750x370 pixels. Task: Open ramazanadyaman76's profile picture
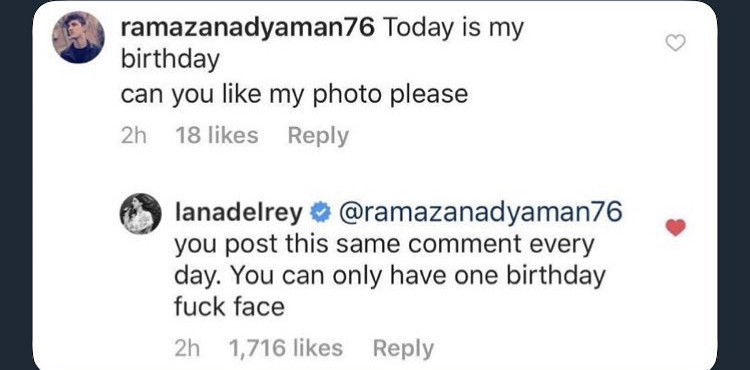(x=78, y=37)
